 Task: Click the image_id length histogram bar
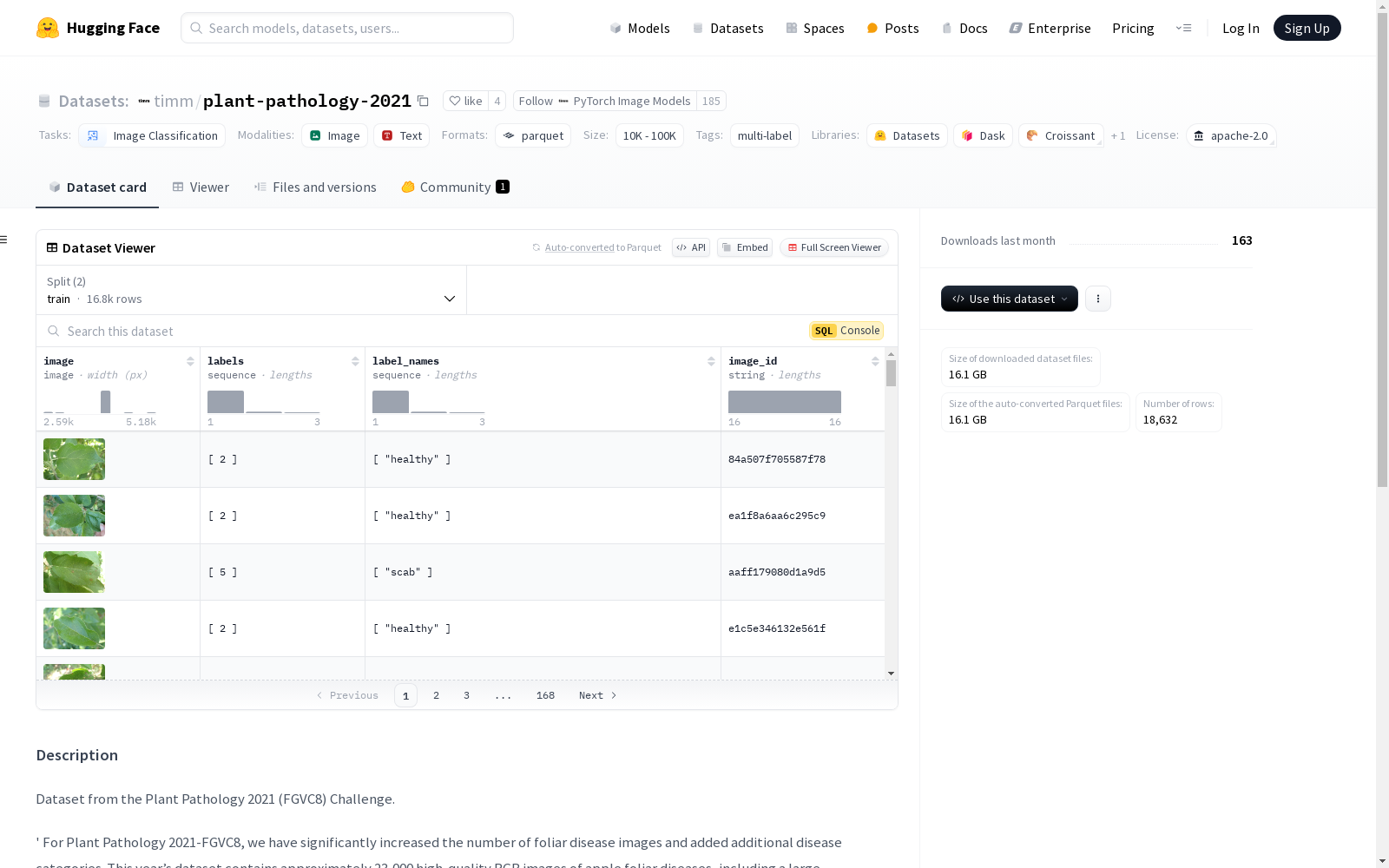(x=785, y=402)
